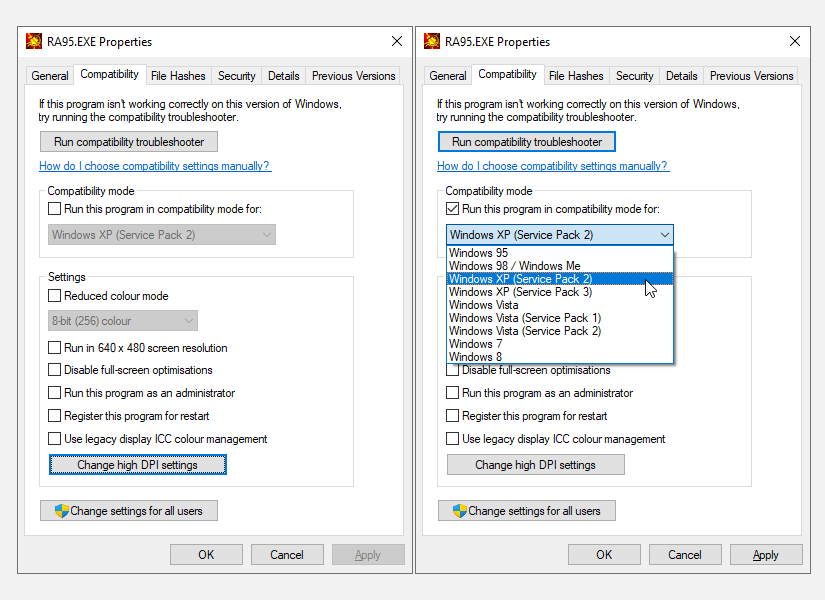Enable Run this program as an administrator
The height and width of the screenshot is (600, 825).
point(55,392)
